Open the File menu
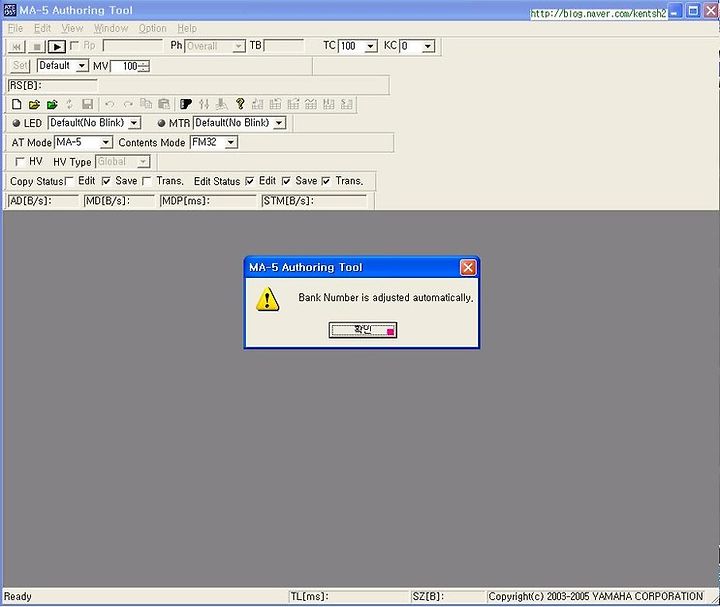This screenshot has height=607, width=720. coord(15,28)
